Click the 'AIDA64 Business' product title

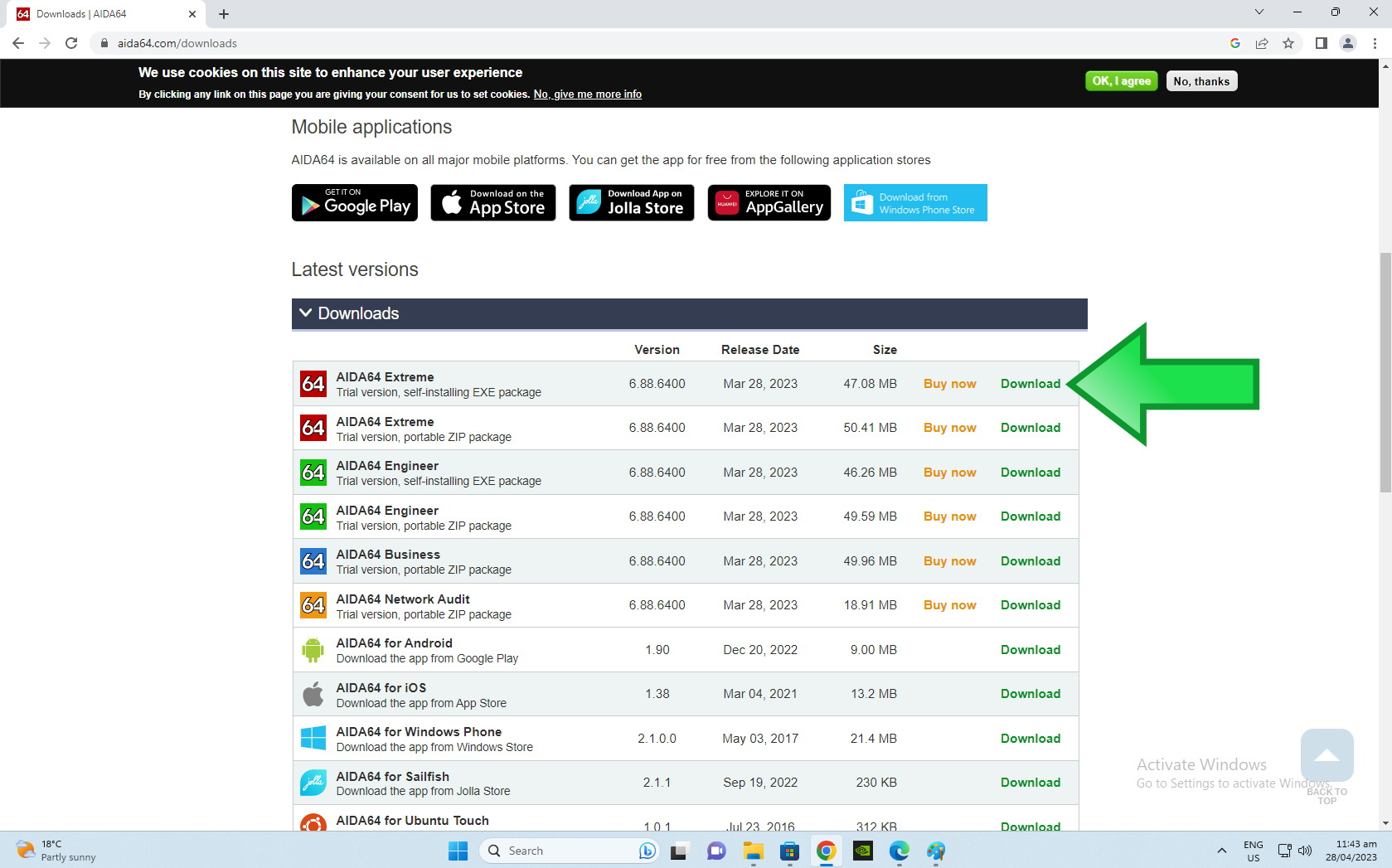388,555
